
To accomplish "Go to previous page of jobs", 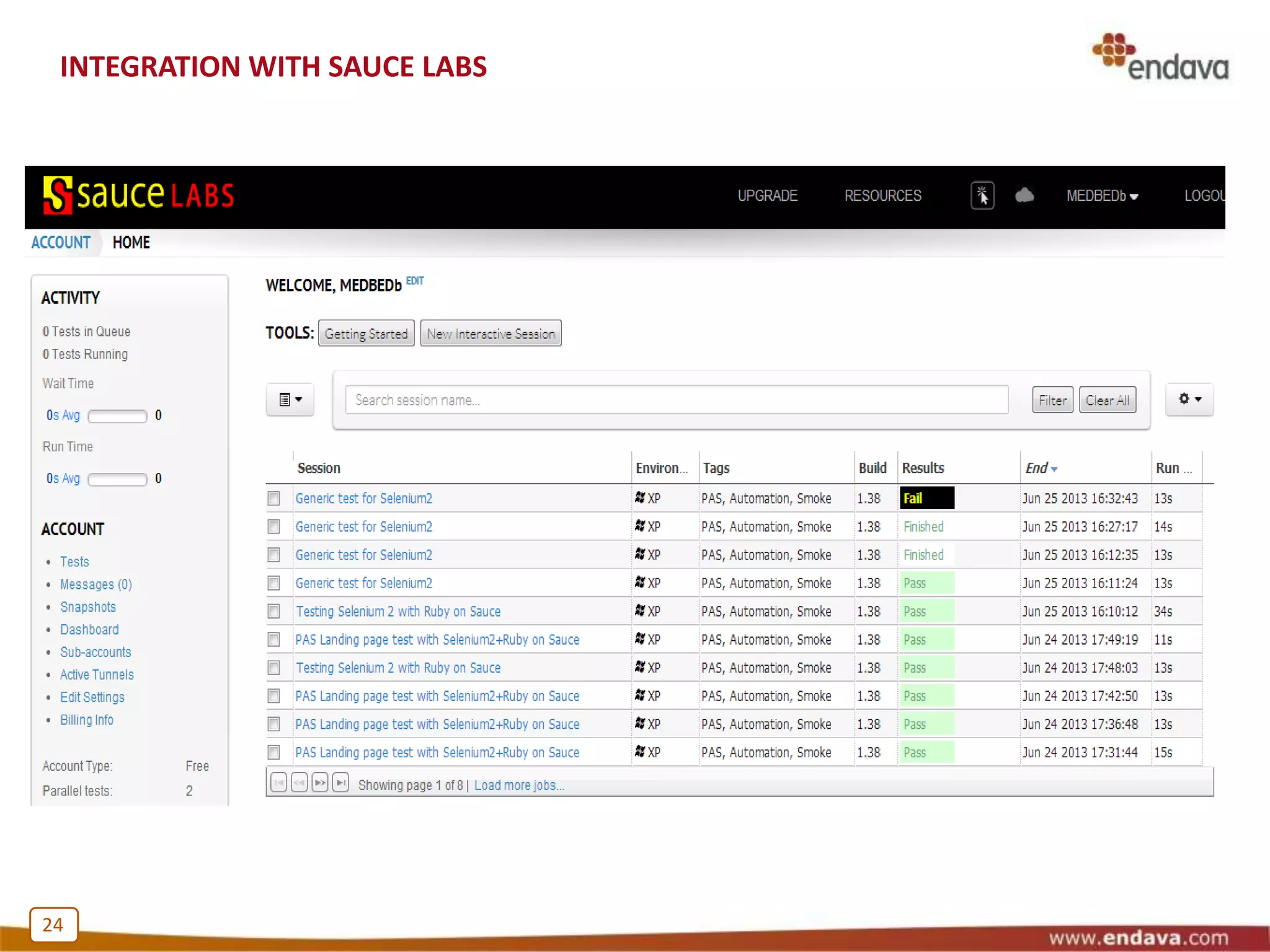I will [300, 783].
